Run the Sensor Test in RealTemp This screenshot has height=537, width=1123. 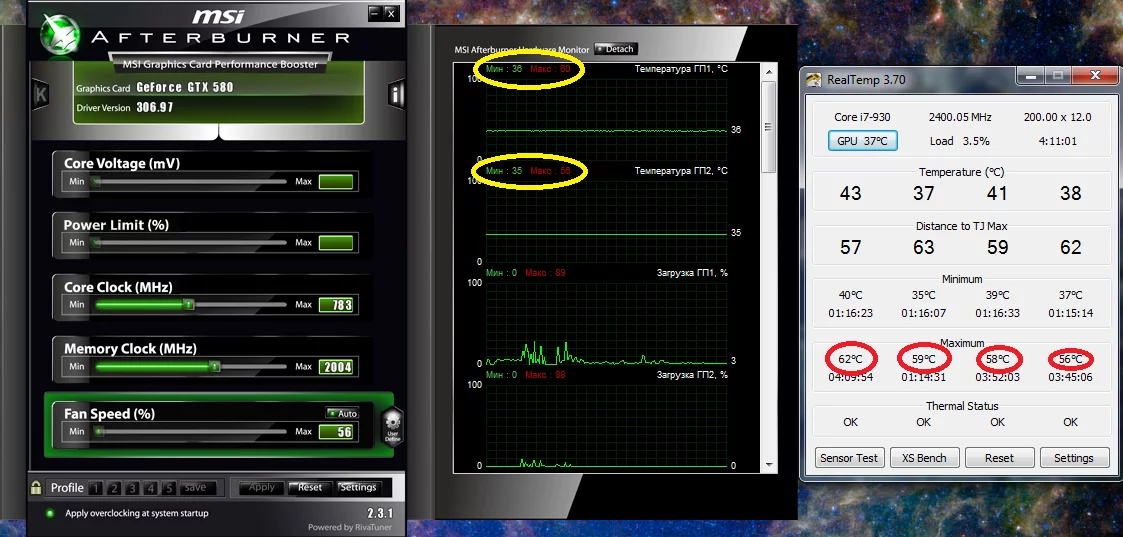point(850,458)
